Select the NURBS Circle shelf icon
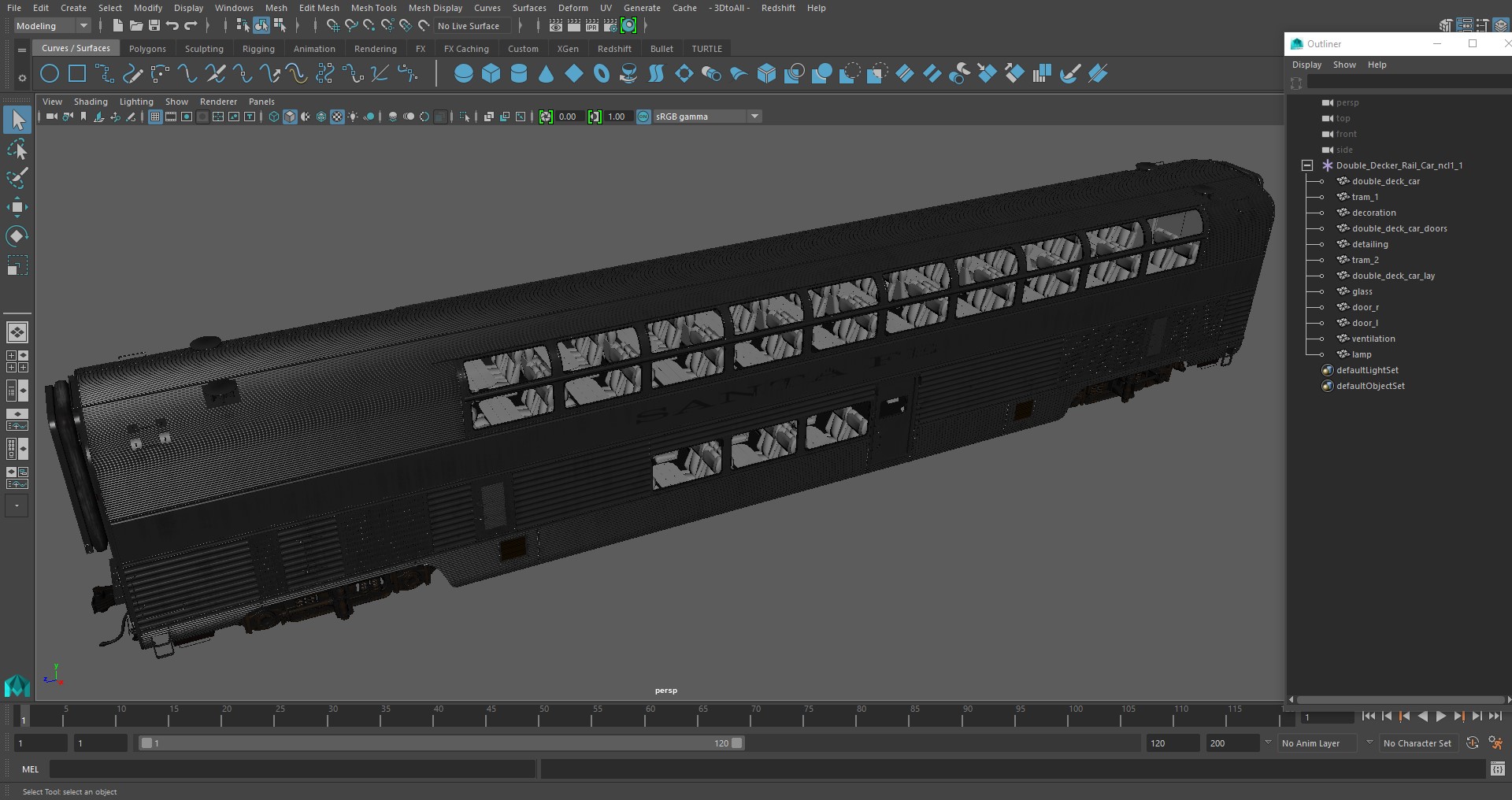This screenshot has height=800, width=1512. [x=50, y=74]
